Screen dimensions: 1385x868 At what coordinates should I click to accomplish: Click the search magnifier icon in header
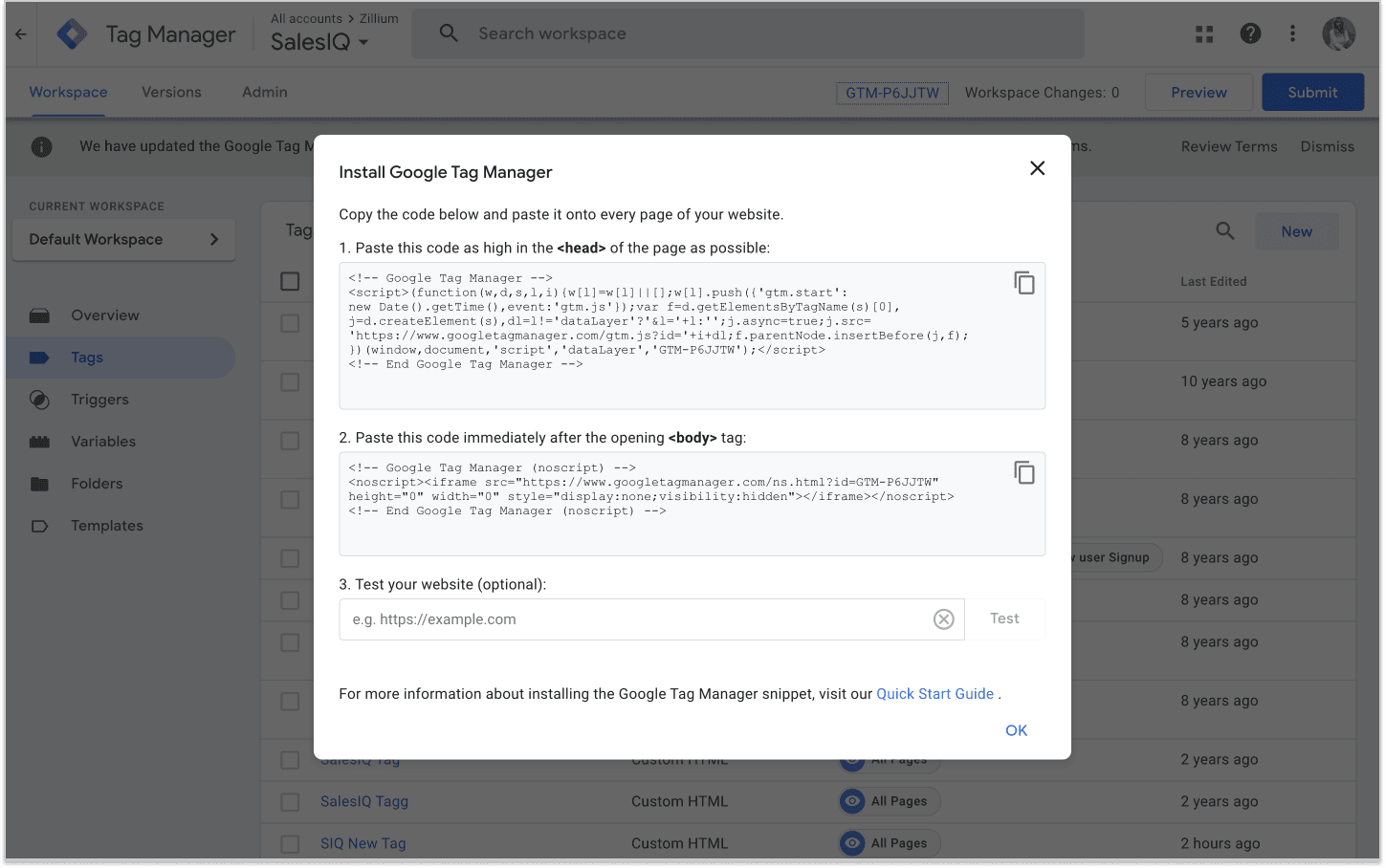click(449, 33)
